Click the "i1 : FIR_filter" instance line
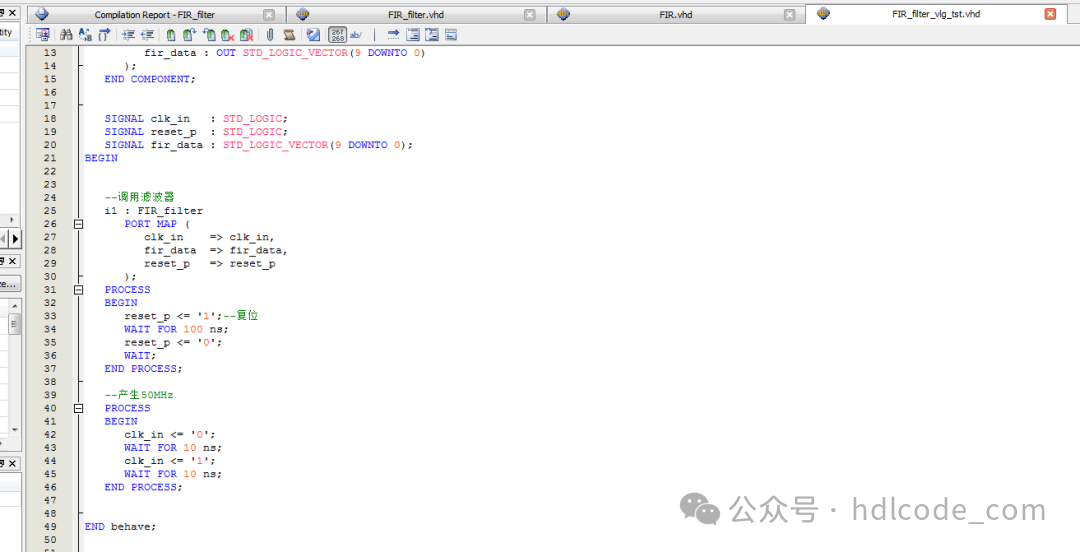Image resolution: width=1080 pixels, height=552 pixels. pyautogui.click(x=154, y=211)
